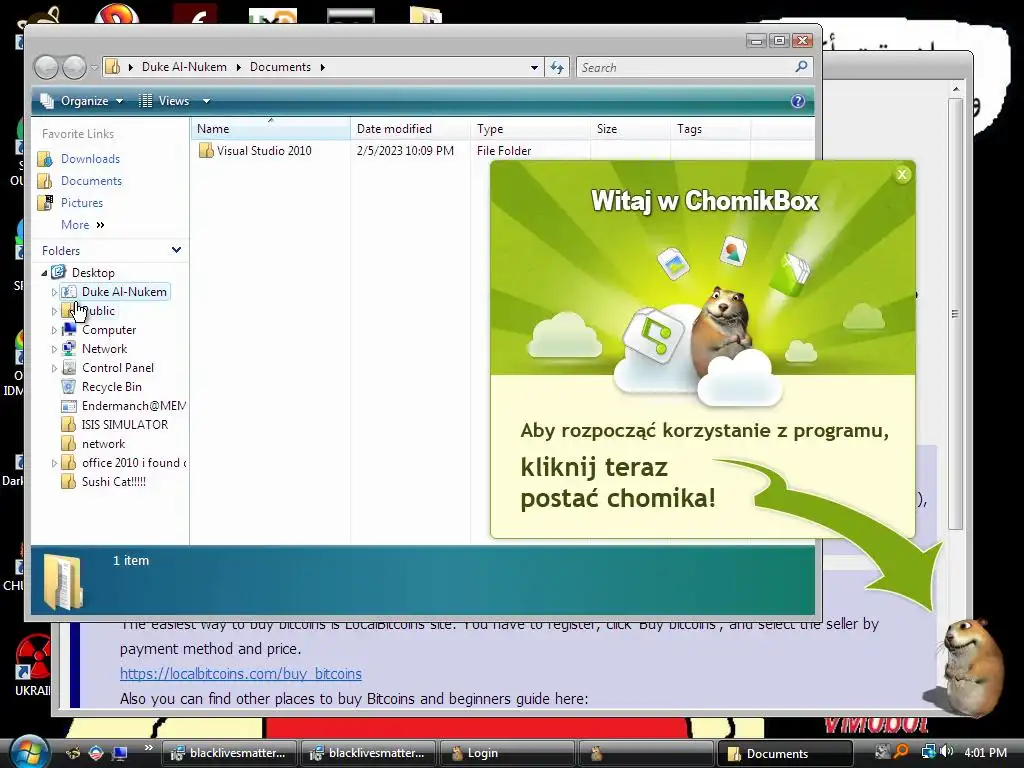
Task: Select office 2010 i found folder
Action: 134,462
